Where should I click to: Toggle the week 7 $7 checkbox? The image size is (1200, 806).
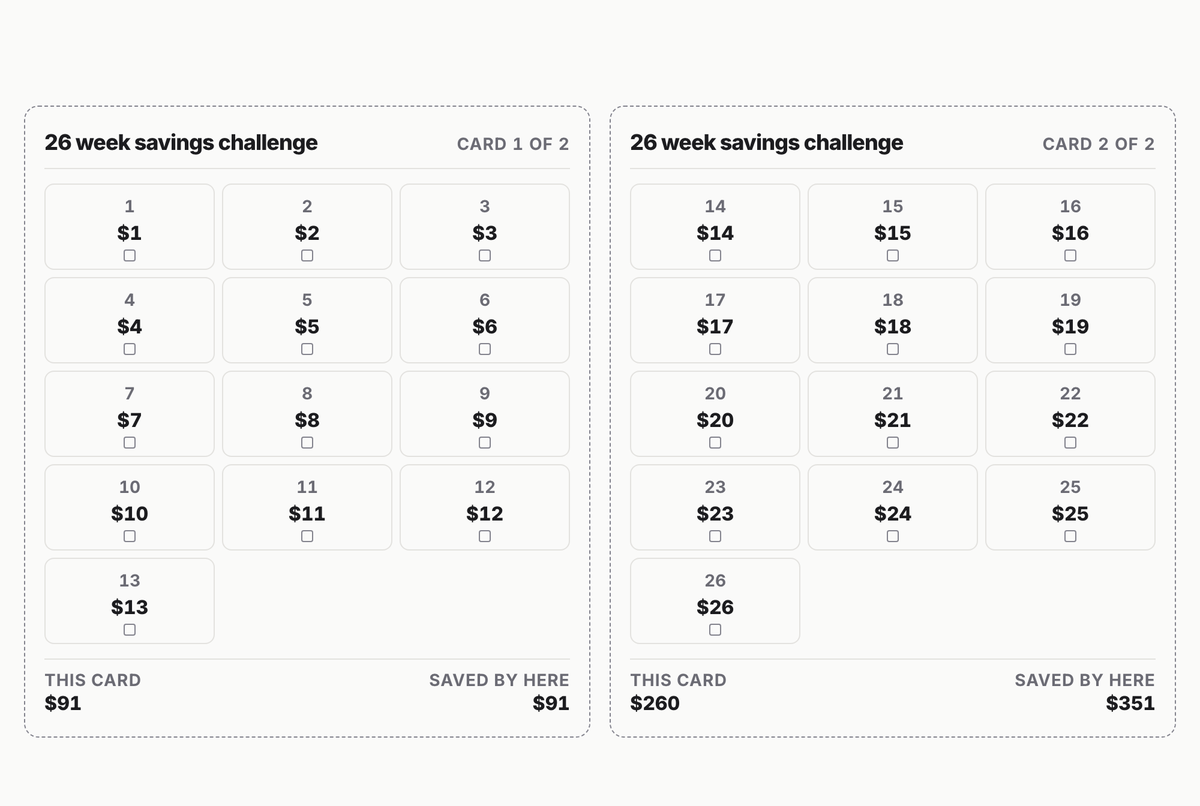pyautogui.click(x=129, y=443)
